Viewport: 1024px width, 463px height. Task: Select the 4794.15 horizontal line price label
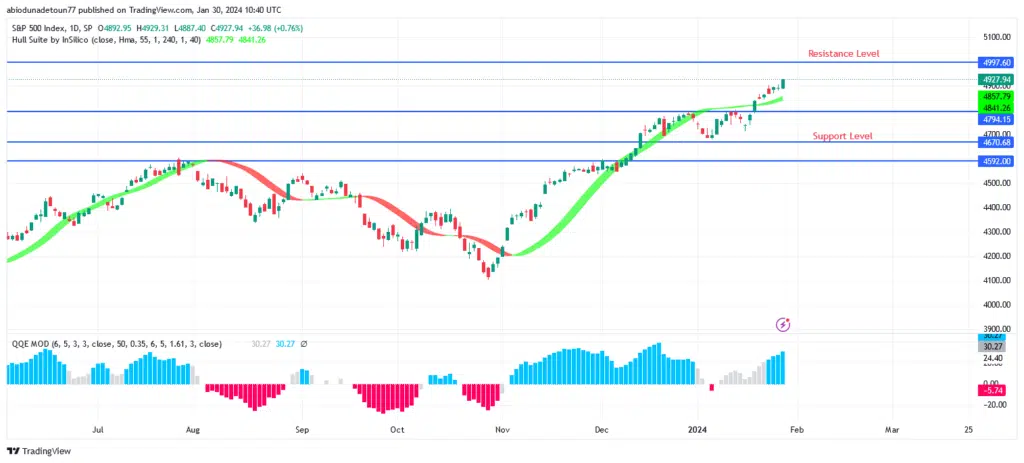tap(995, 118)
